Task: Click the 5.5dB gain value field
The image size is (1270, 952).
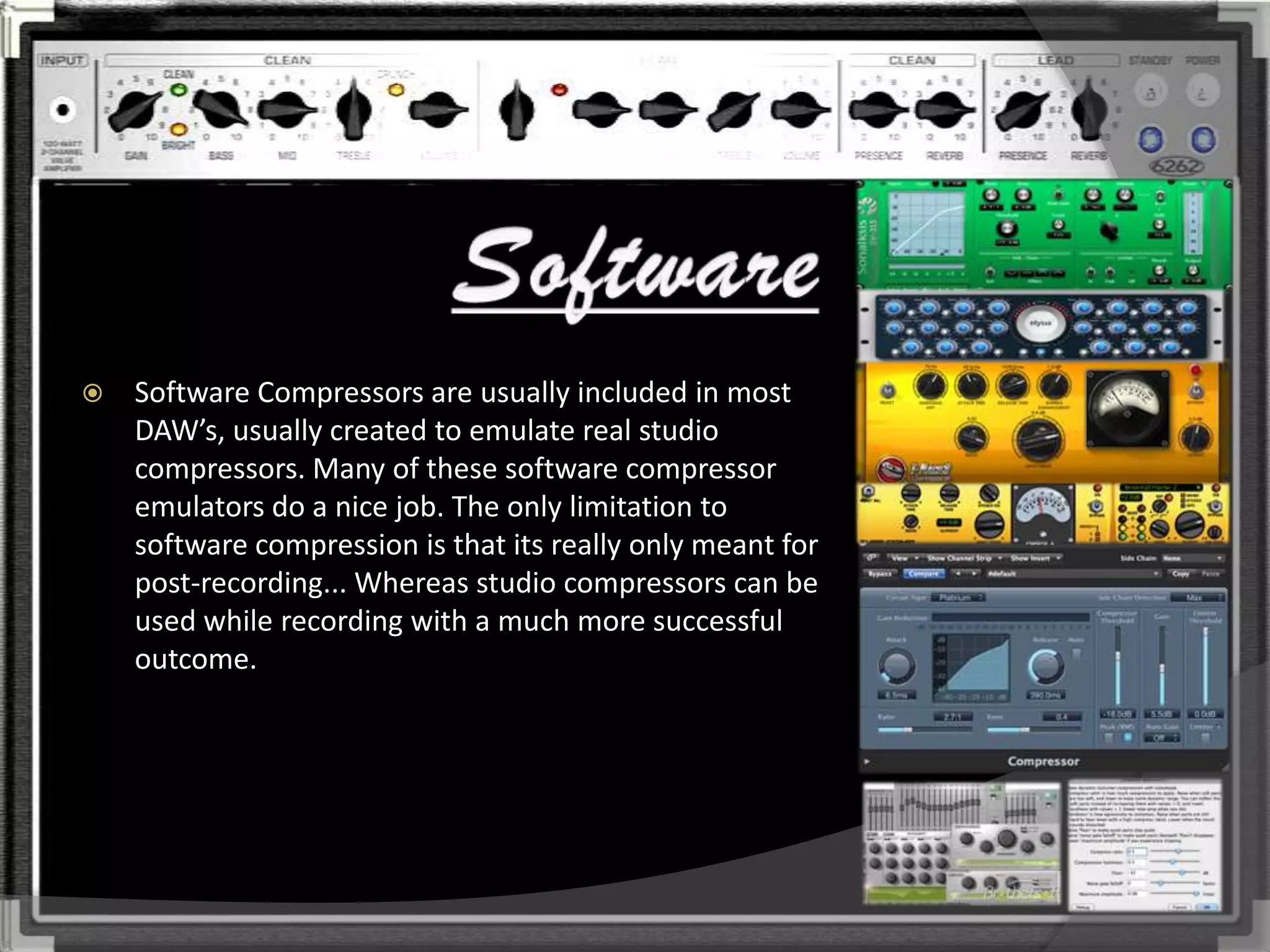Action: click(x=1161, y=714)
